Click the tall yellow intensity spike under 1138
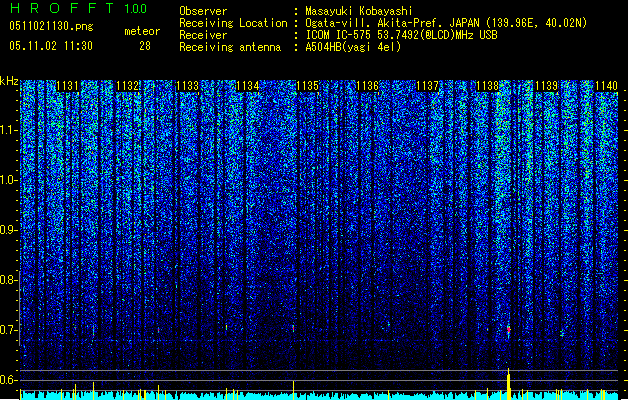Viewport: 629px width, 400px height. 509,384
